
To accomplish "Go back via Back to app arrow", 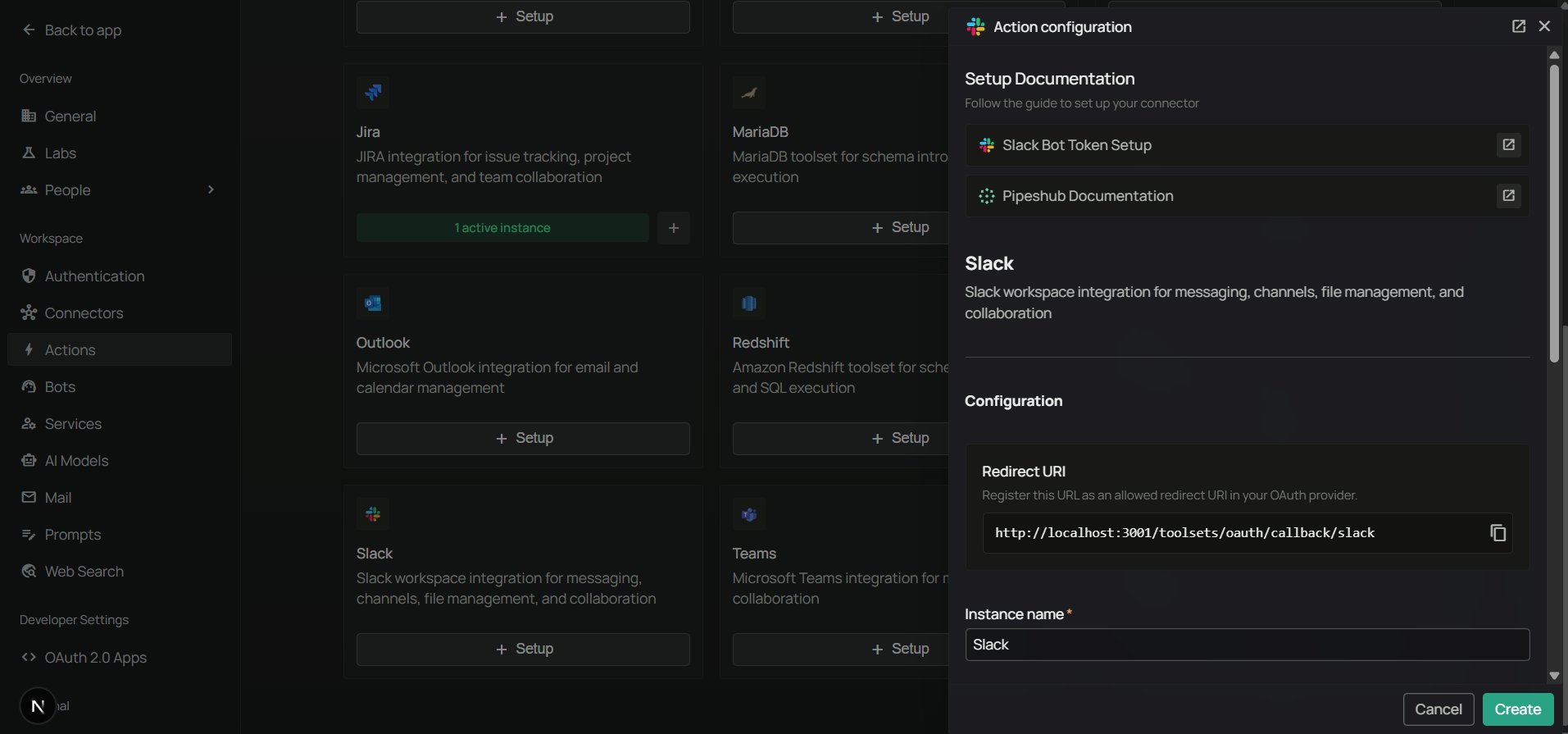I will point(29,30).
